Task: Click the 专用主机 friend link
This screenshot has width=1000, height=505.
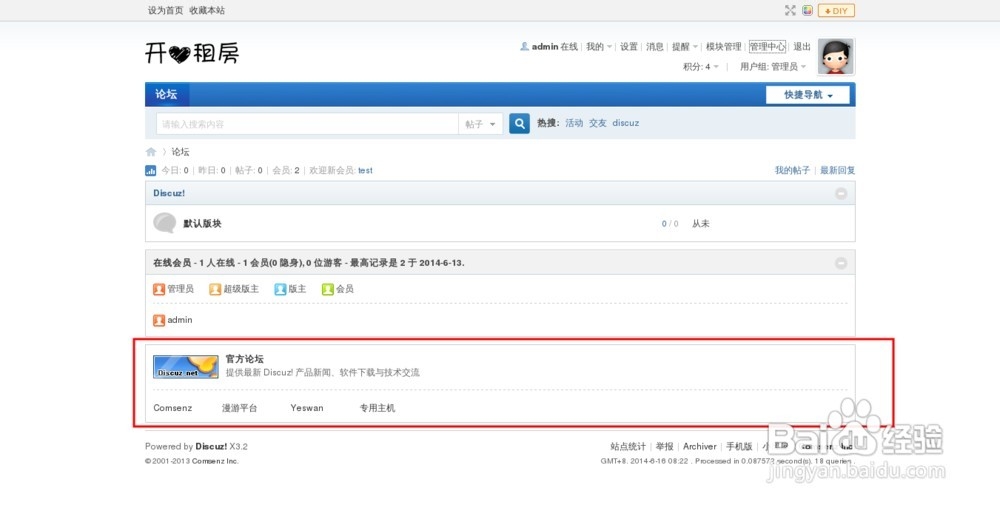Action: pyautogui.click(x=377, y=408)
